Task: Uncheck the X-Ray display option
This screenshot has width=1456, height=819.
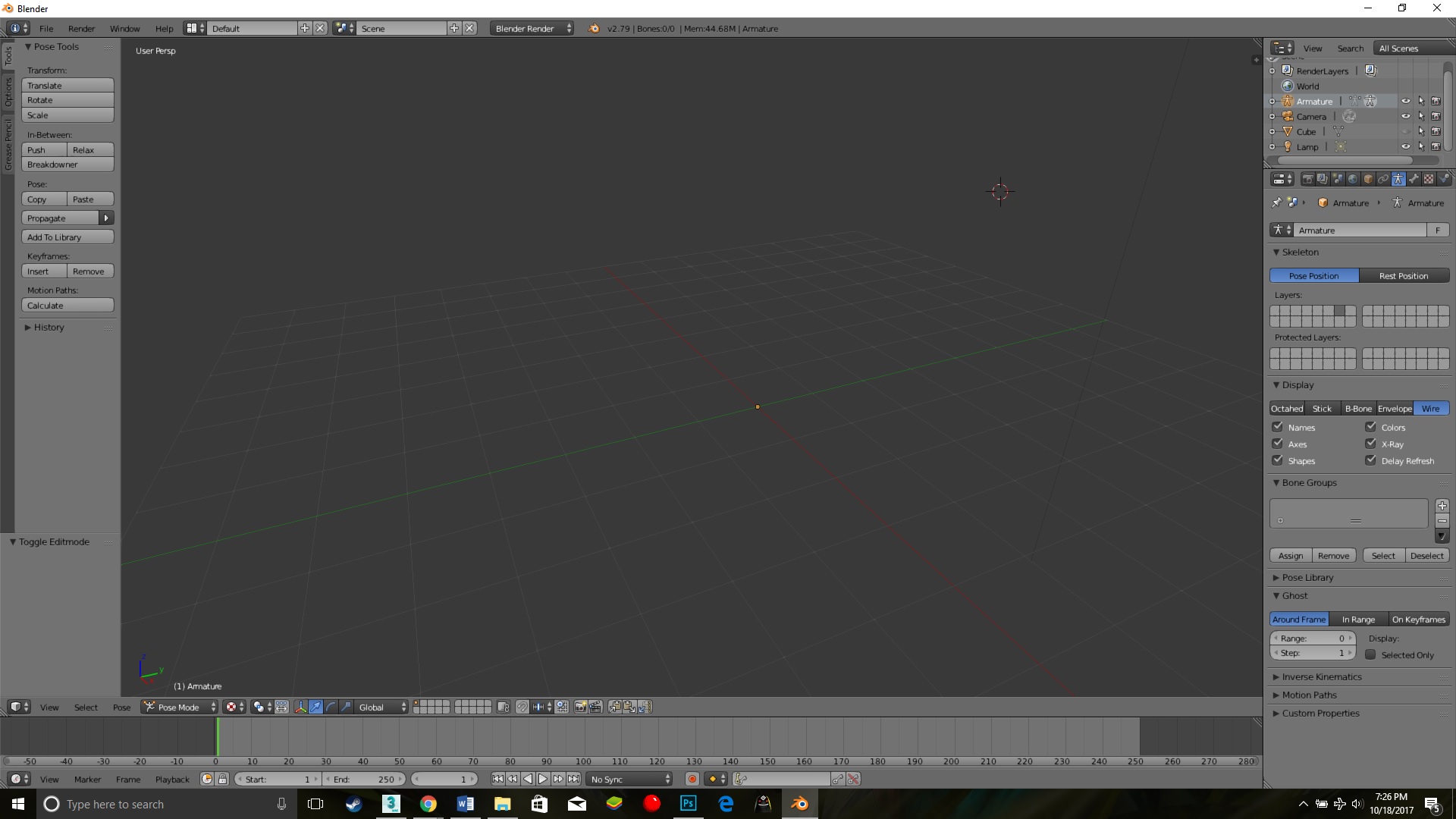Action: point(1370,444)
